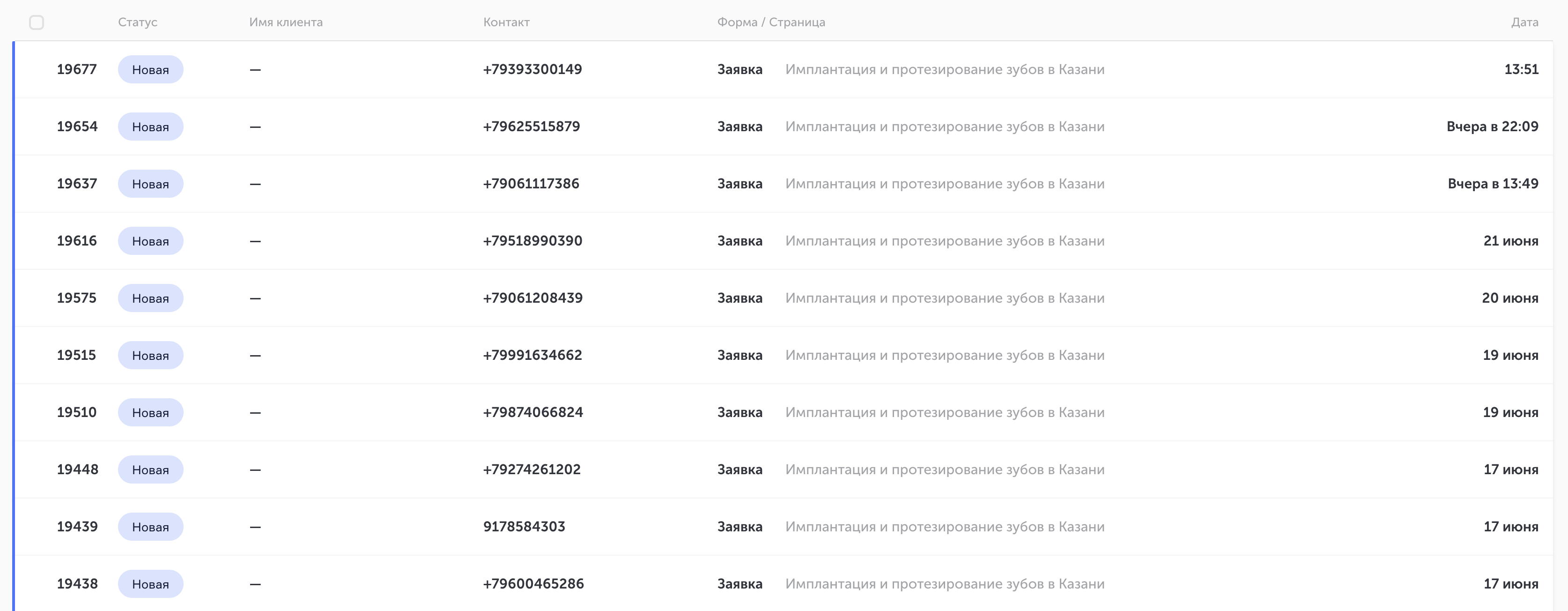Open status badge Новая for request 19439
Image resolution: width=1568 pixels, height=611 pixels.
tap(150, 527)
